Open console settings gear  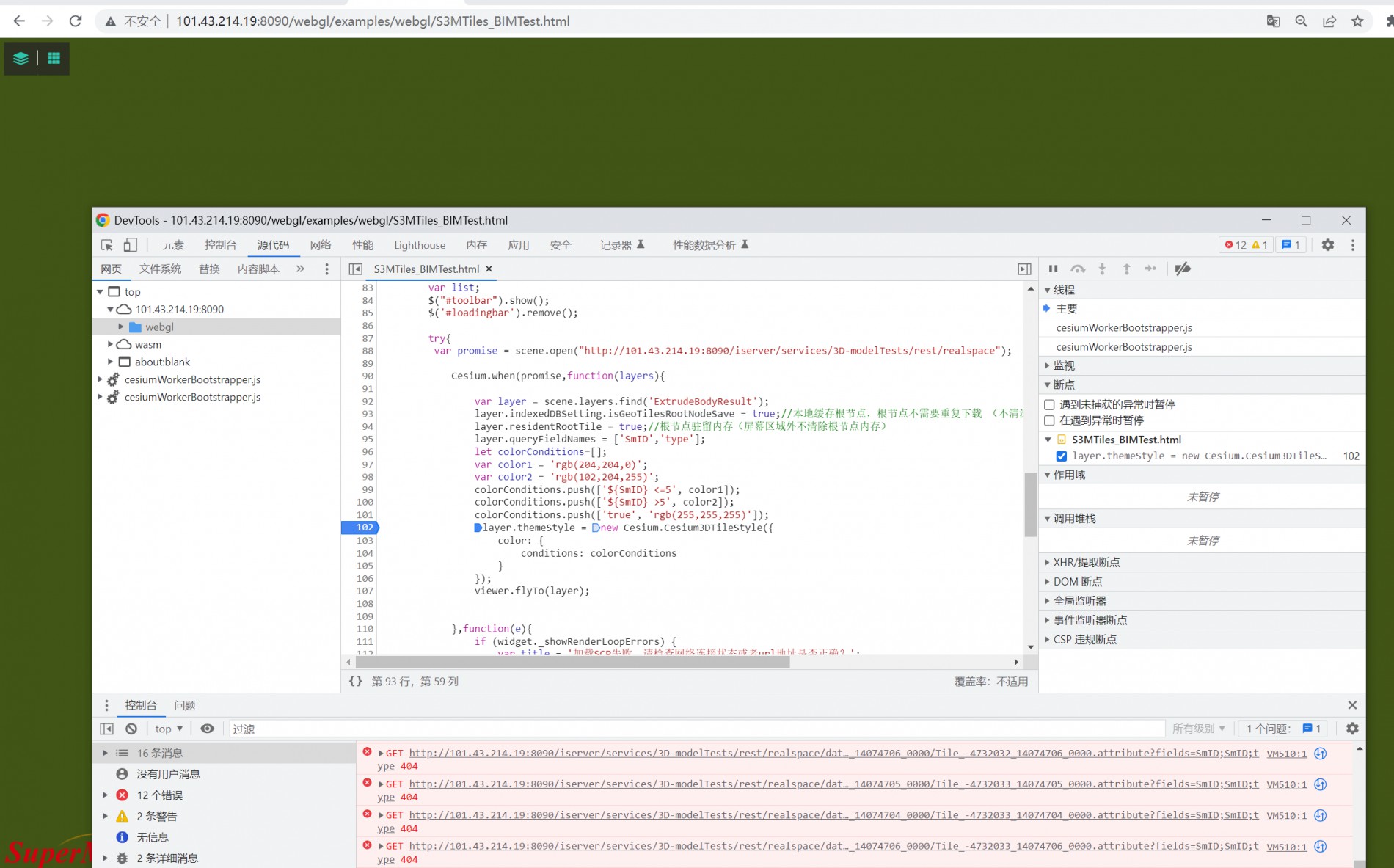coord(1352,729)
